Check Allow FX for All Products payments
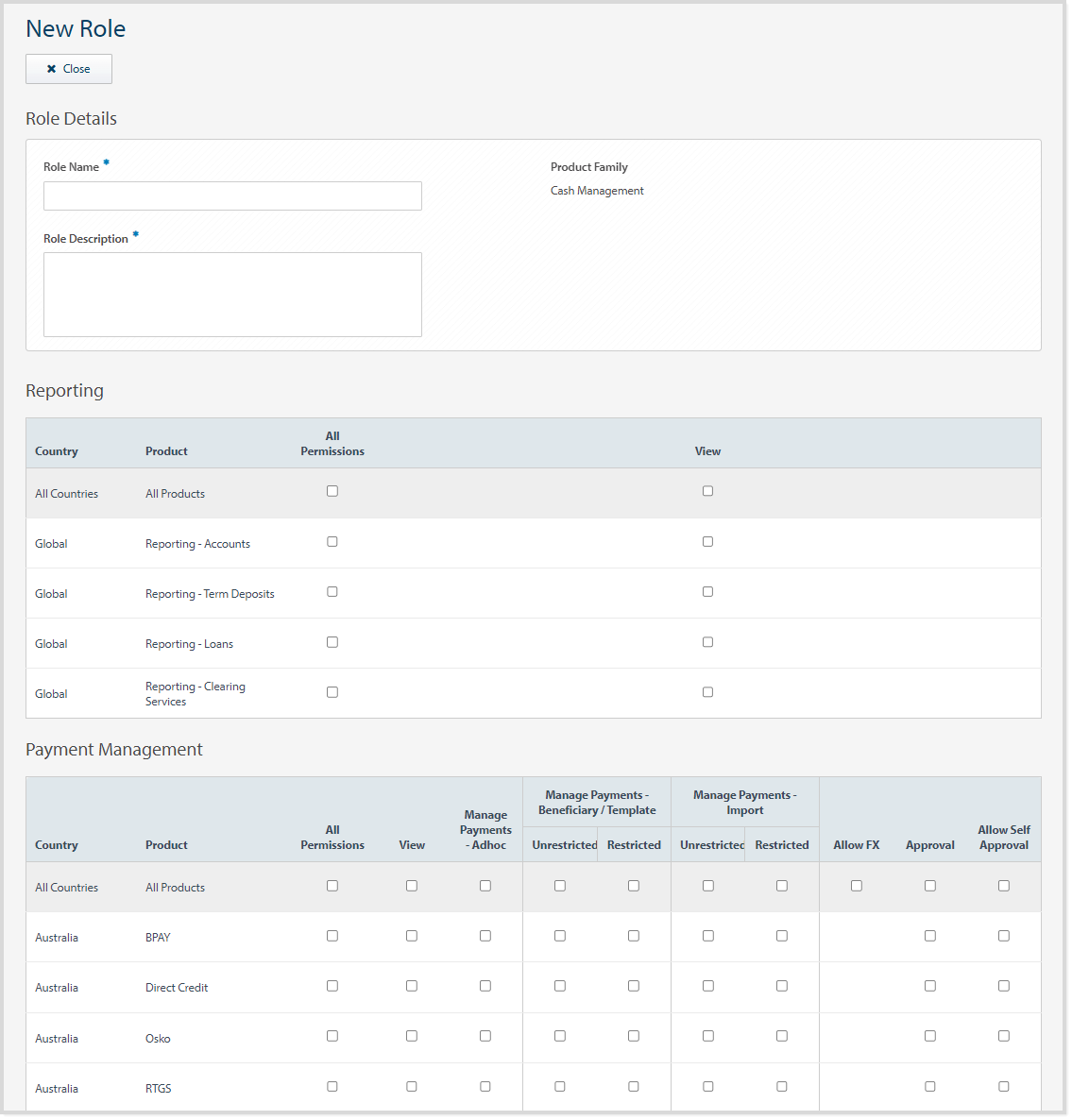Image resolution: width=1072 pixels, height=1120 pixels. point(857,886)
